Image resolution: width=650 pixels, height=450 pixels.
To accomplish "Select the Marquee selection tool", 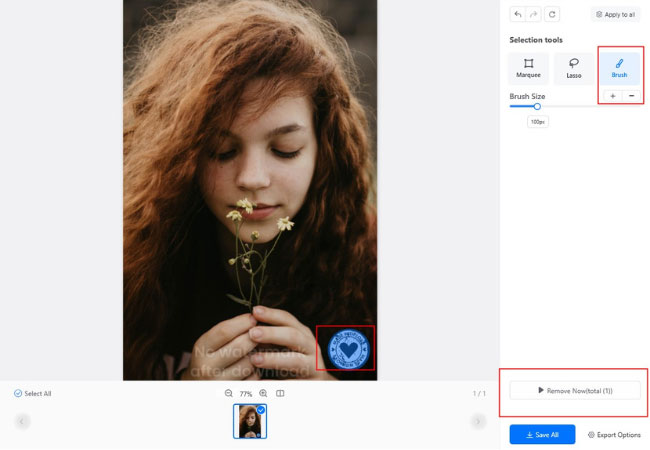I will [528, 67].
